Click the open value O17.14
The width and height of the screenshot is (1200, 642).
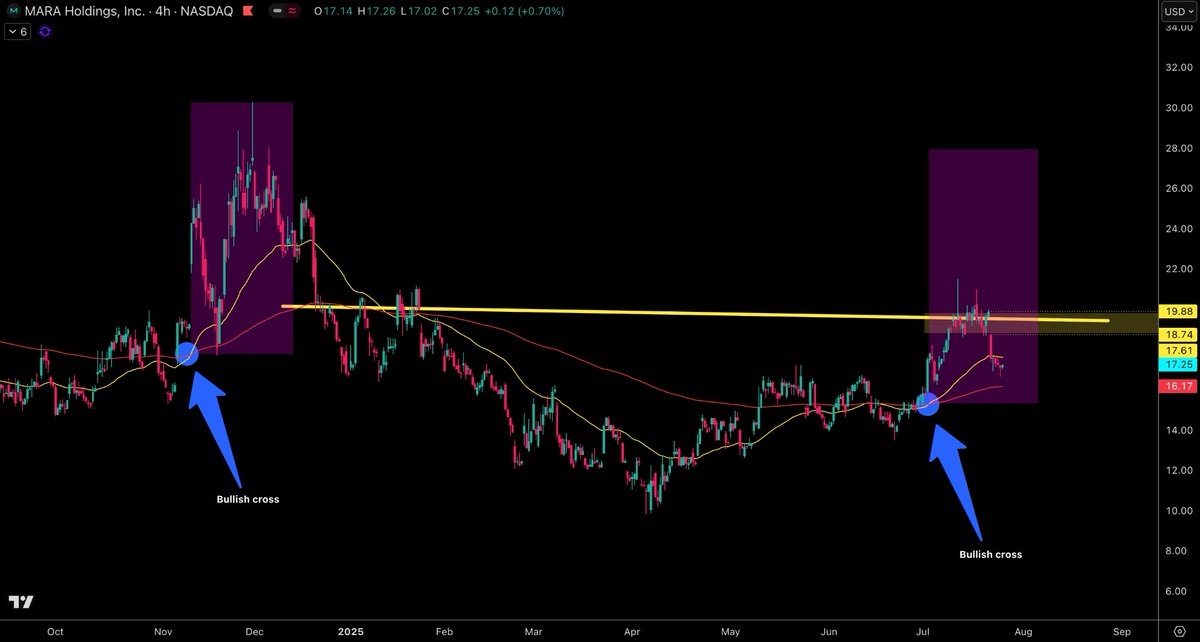tap(333, 11)
